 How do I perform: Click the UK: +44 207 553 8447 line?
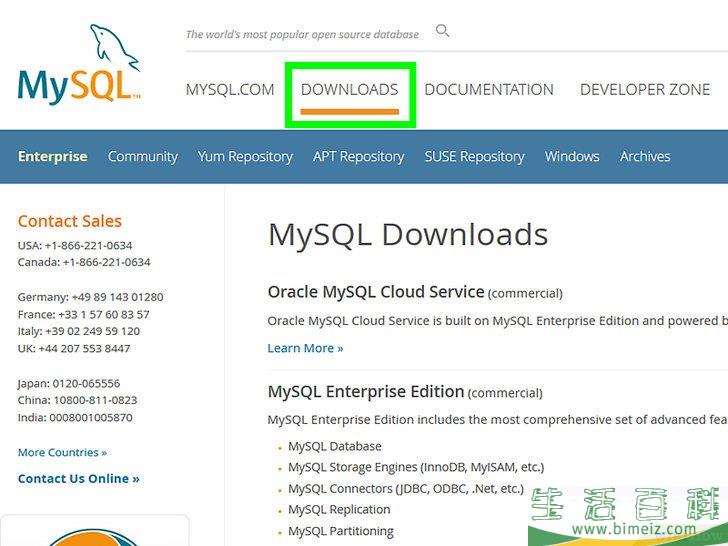(74, 348)
